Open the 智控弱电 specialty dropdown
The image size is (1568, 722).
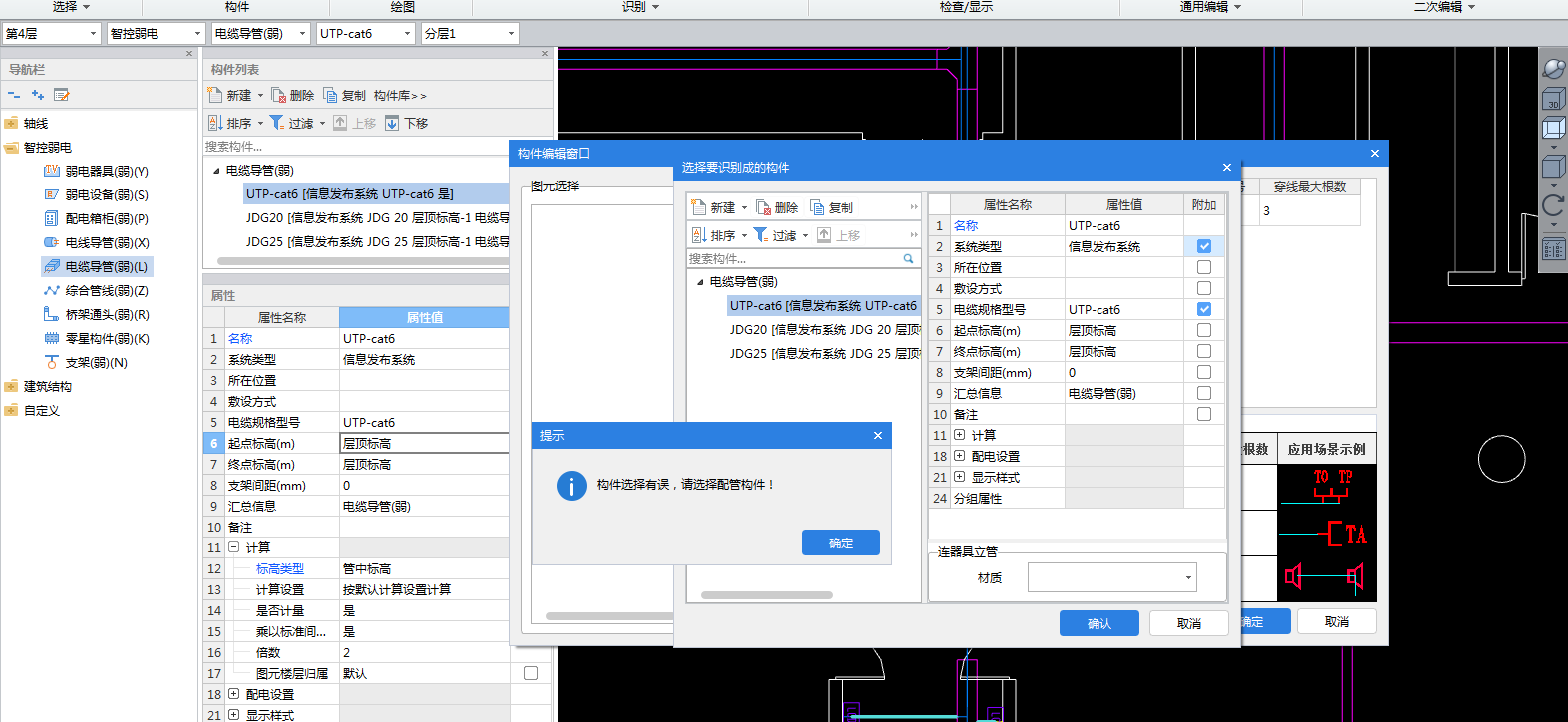pos(156,33)
